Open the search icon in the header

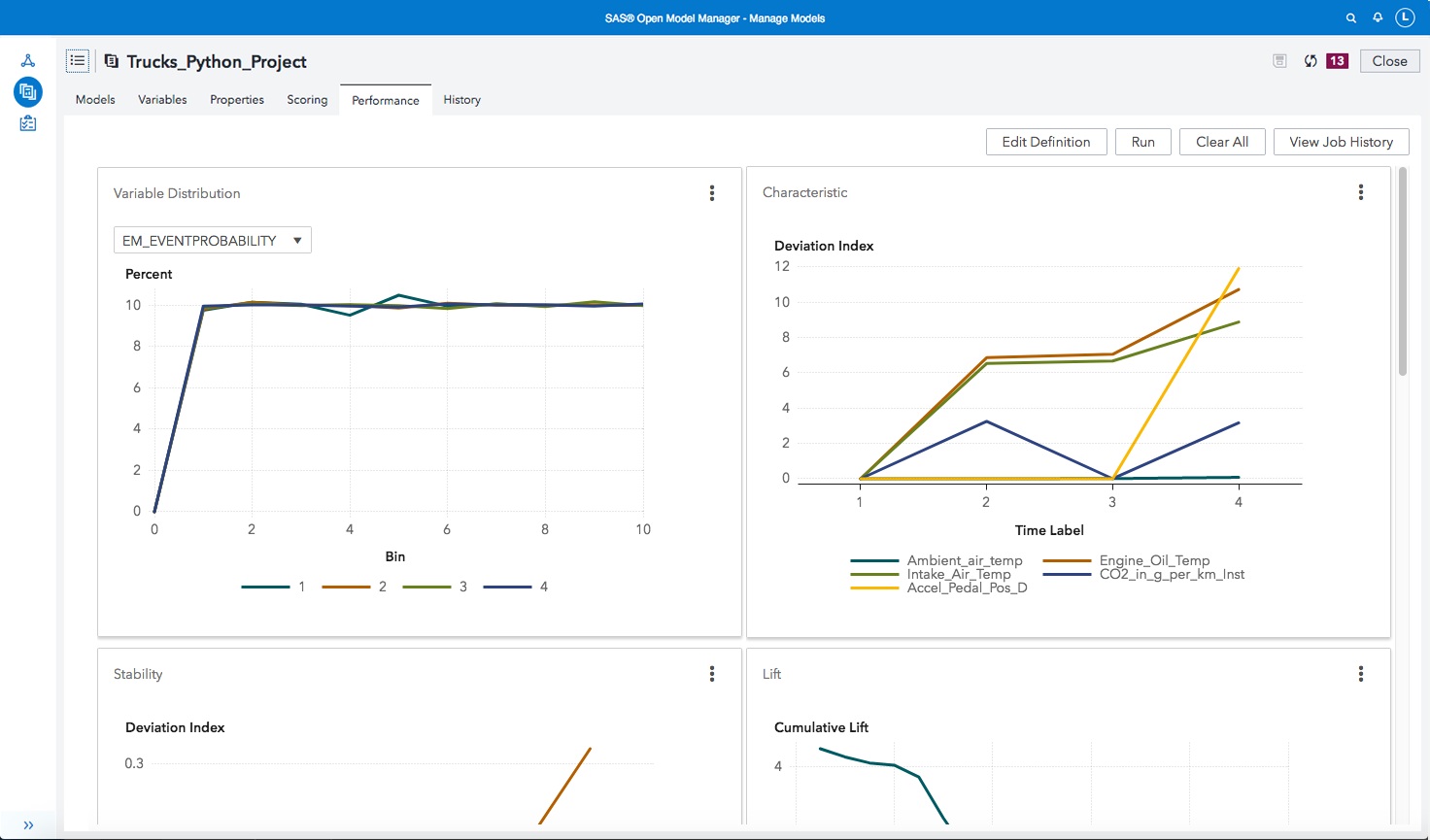1350,17
